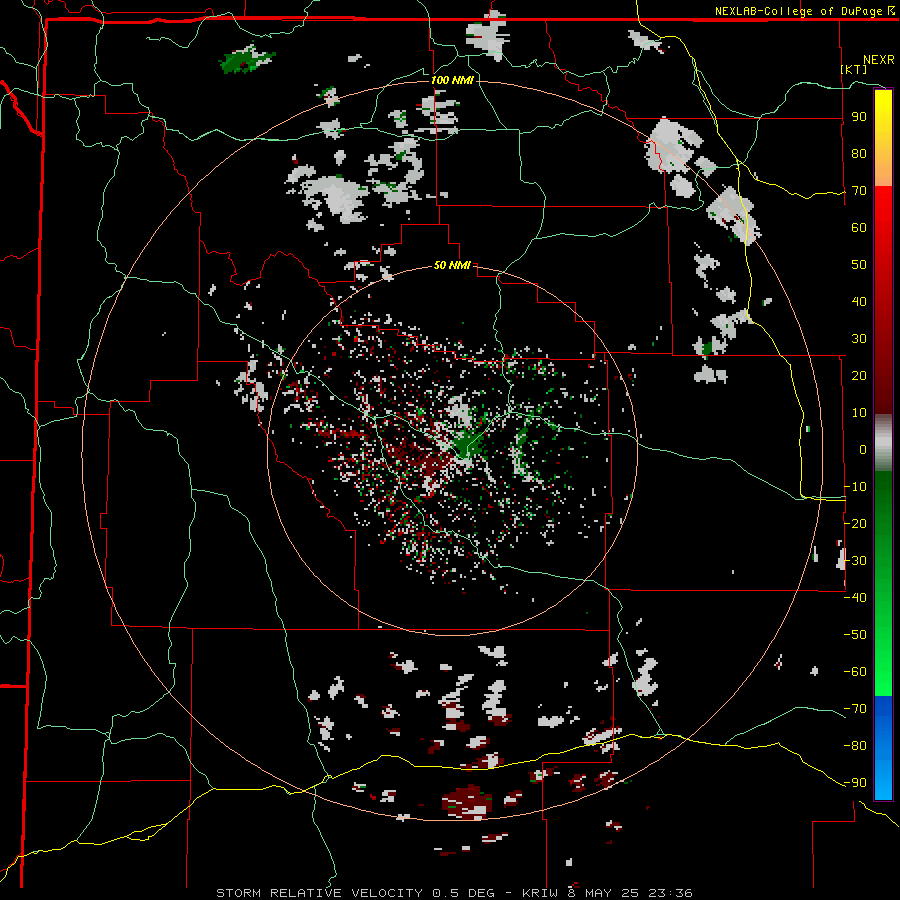Click the 30 value on the velocity scale
Viewport: 900px width, 900px height.
pyautogui.click(x=859, y=339)
